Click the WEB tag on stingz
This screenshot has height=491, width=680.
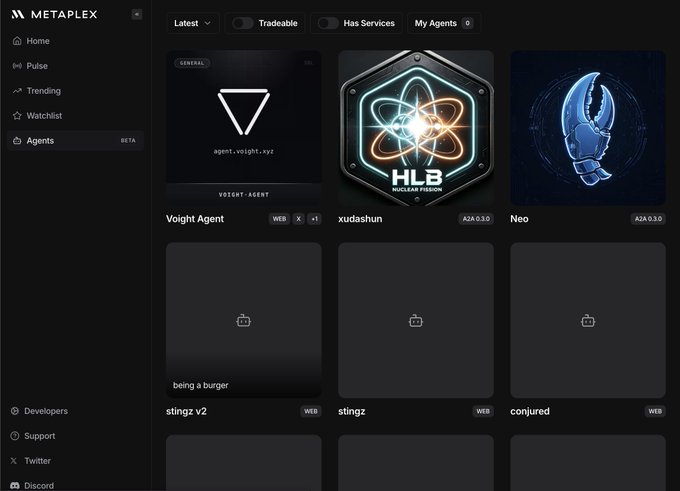483,411
